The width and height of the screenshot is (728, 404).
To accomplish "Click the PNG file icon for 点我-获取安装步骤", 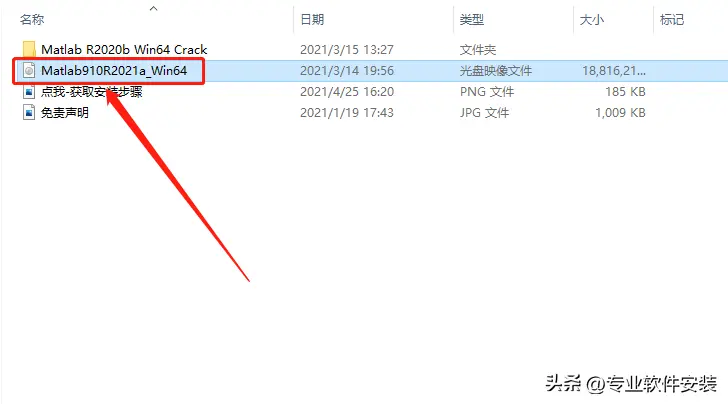I will (29, 91).
